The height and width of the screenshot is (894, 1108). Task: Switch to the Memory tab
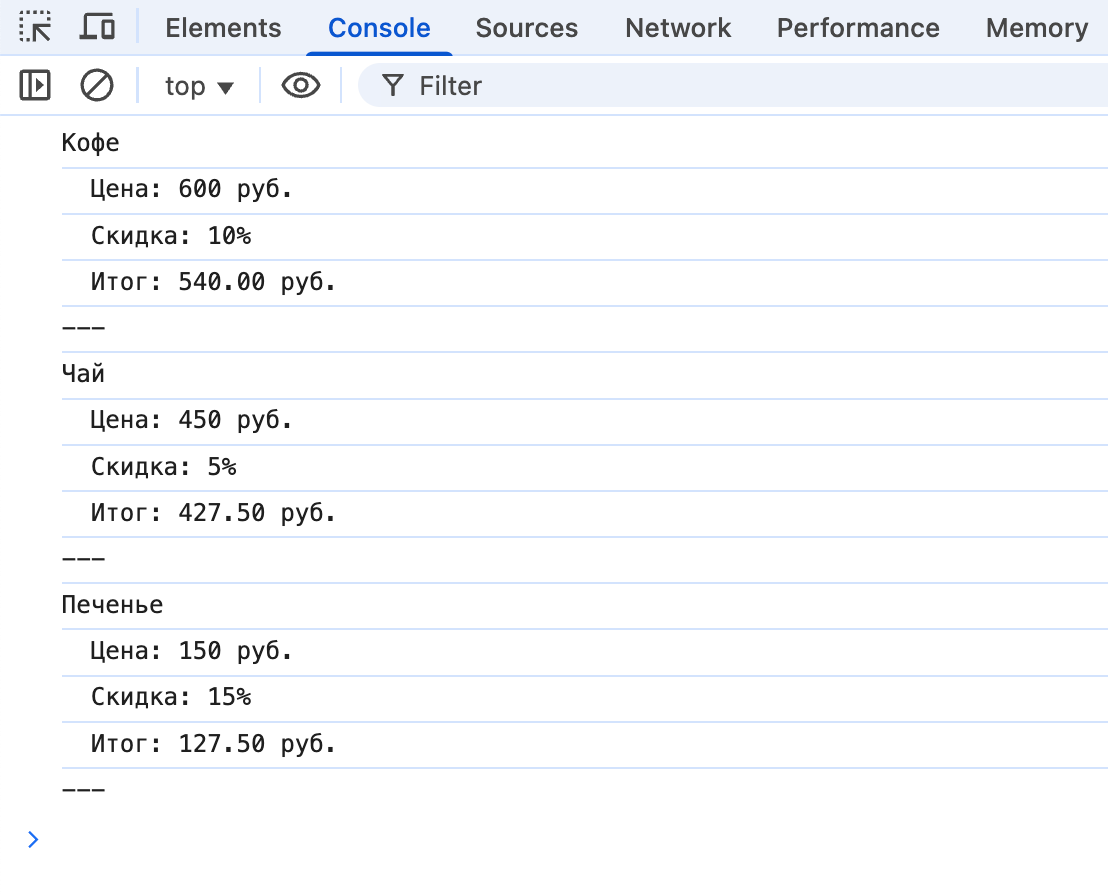coord(1036,28)
